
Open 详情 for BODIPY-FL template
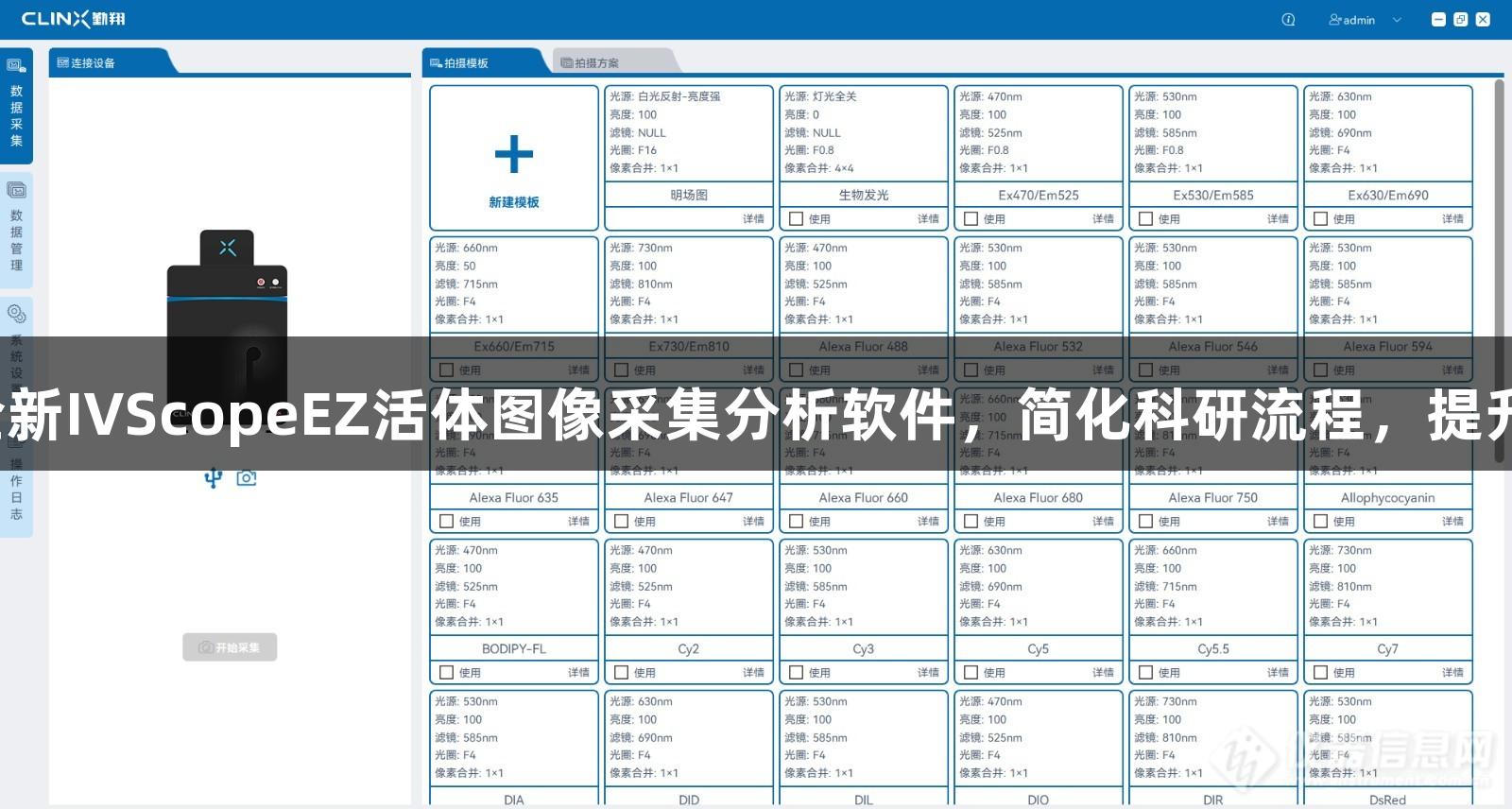[x=578, y=673]
